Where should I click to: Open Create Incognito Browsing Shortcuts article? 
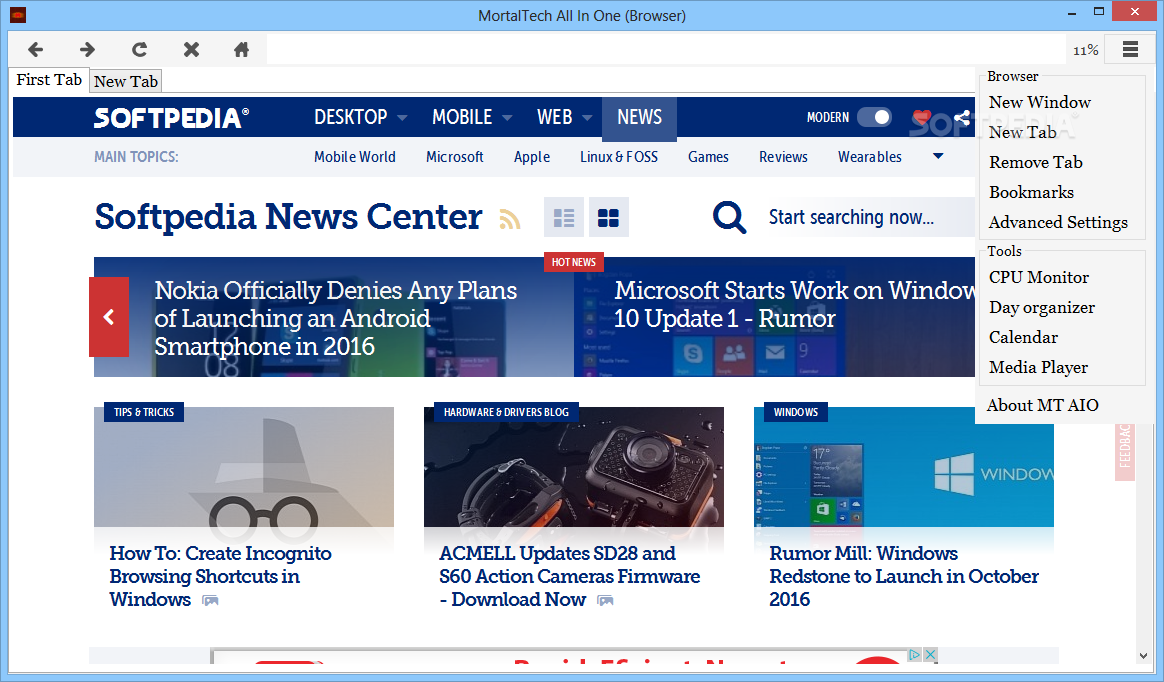point(220,576)
